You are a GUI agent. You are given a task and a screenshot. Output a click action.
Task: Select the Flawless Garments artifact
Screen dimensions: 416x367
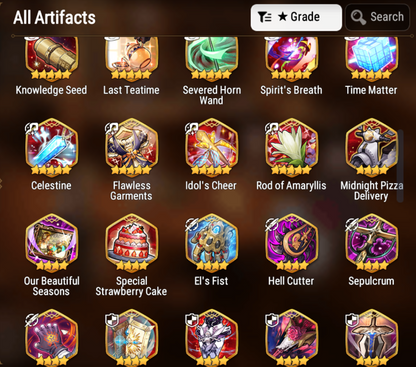131,147
